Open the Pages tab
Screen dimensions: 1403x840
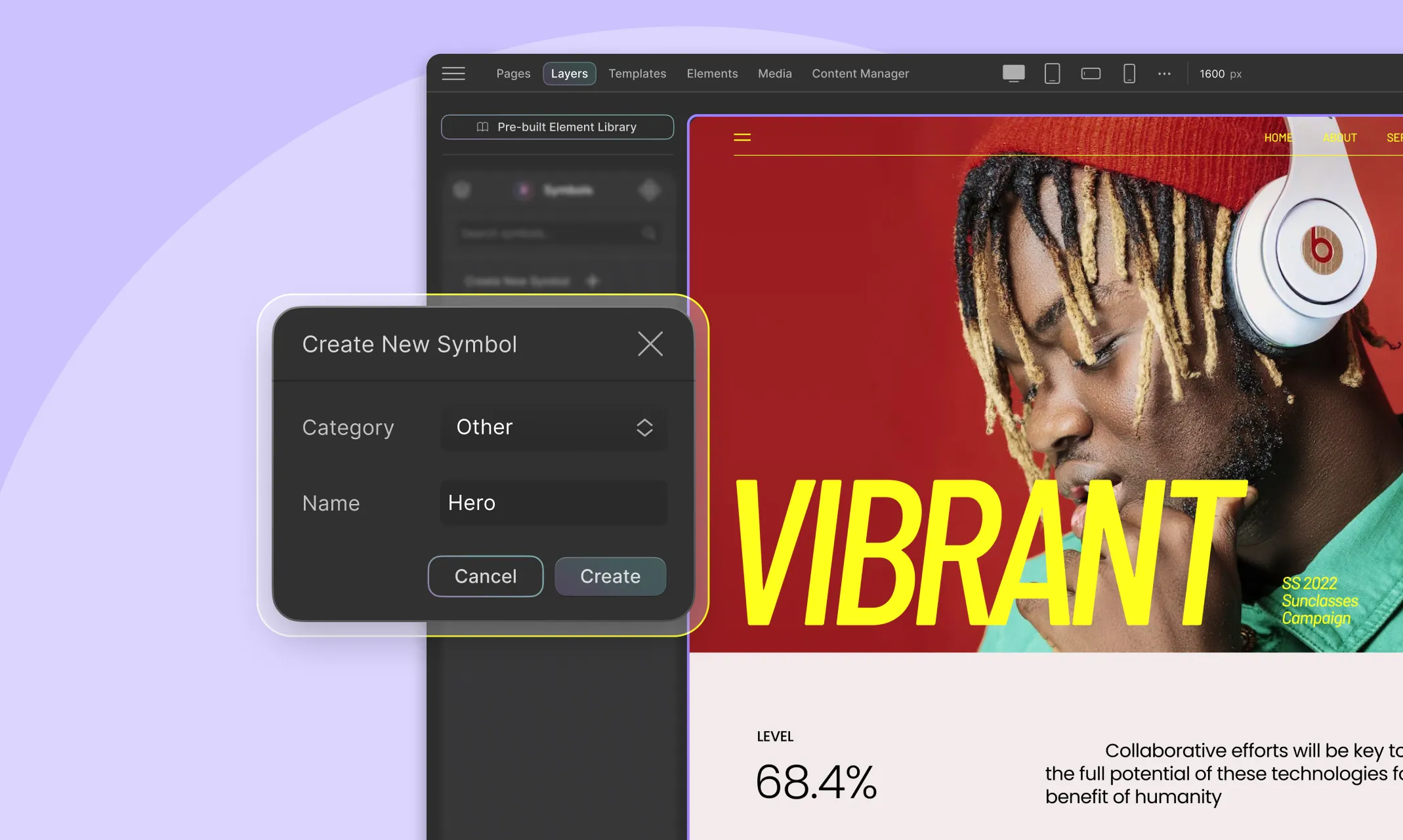click(x=513, y=73)
